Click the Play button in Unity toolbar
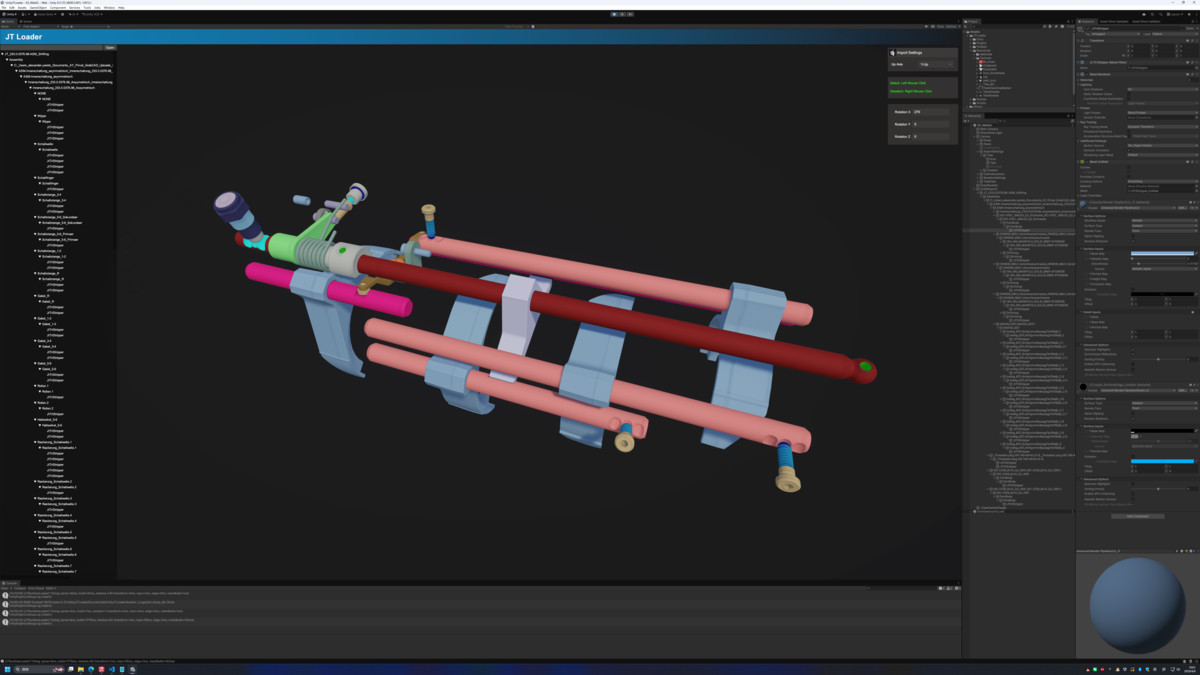 click(x=615, y=14)
